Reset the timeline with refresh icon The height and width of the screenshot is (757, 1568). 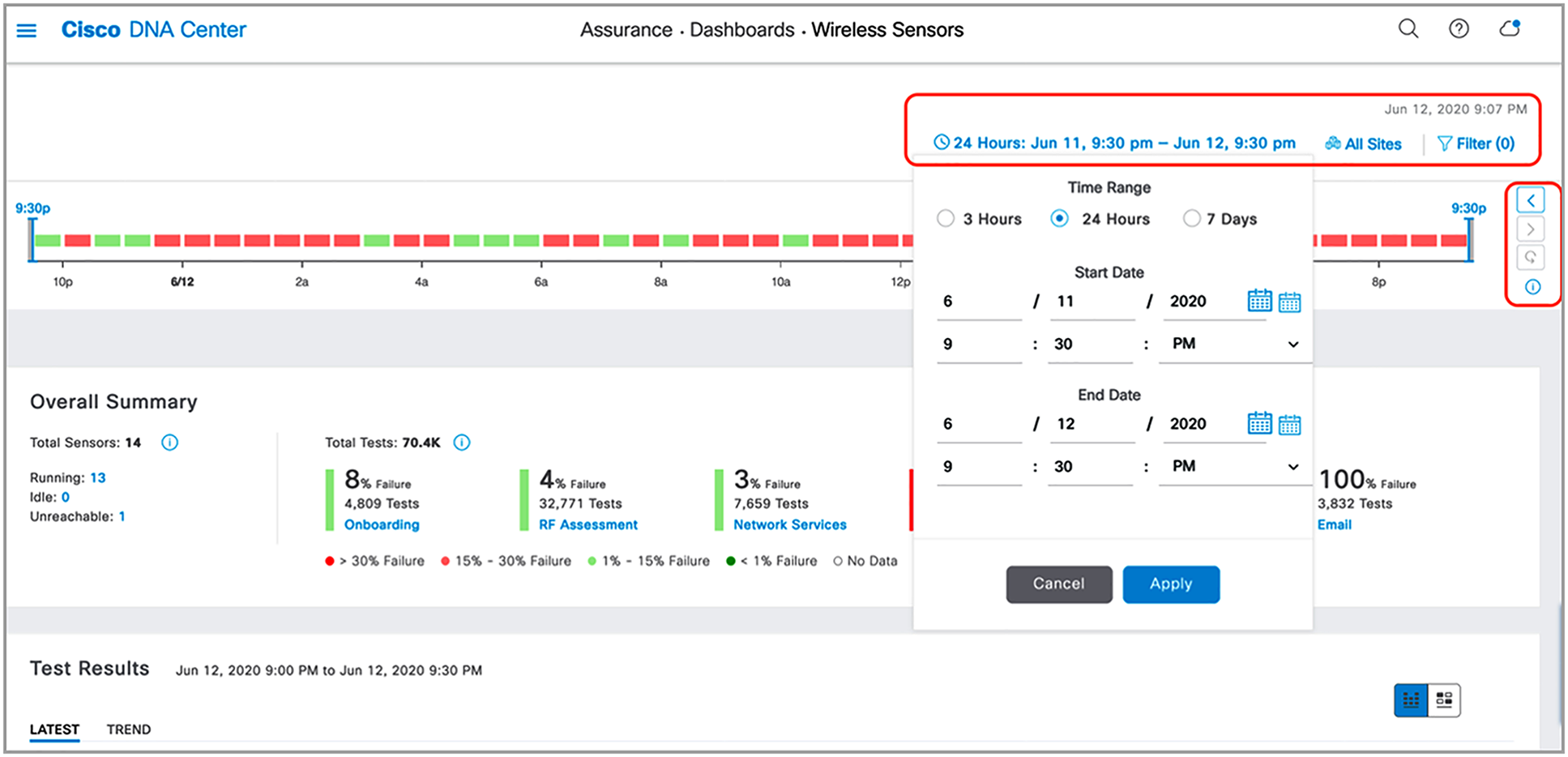coord(1531,258)
